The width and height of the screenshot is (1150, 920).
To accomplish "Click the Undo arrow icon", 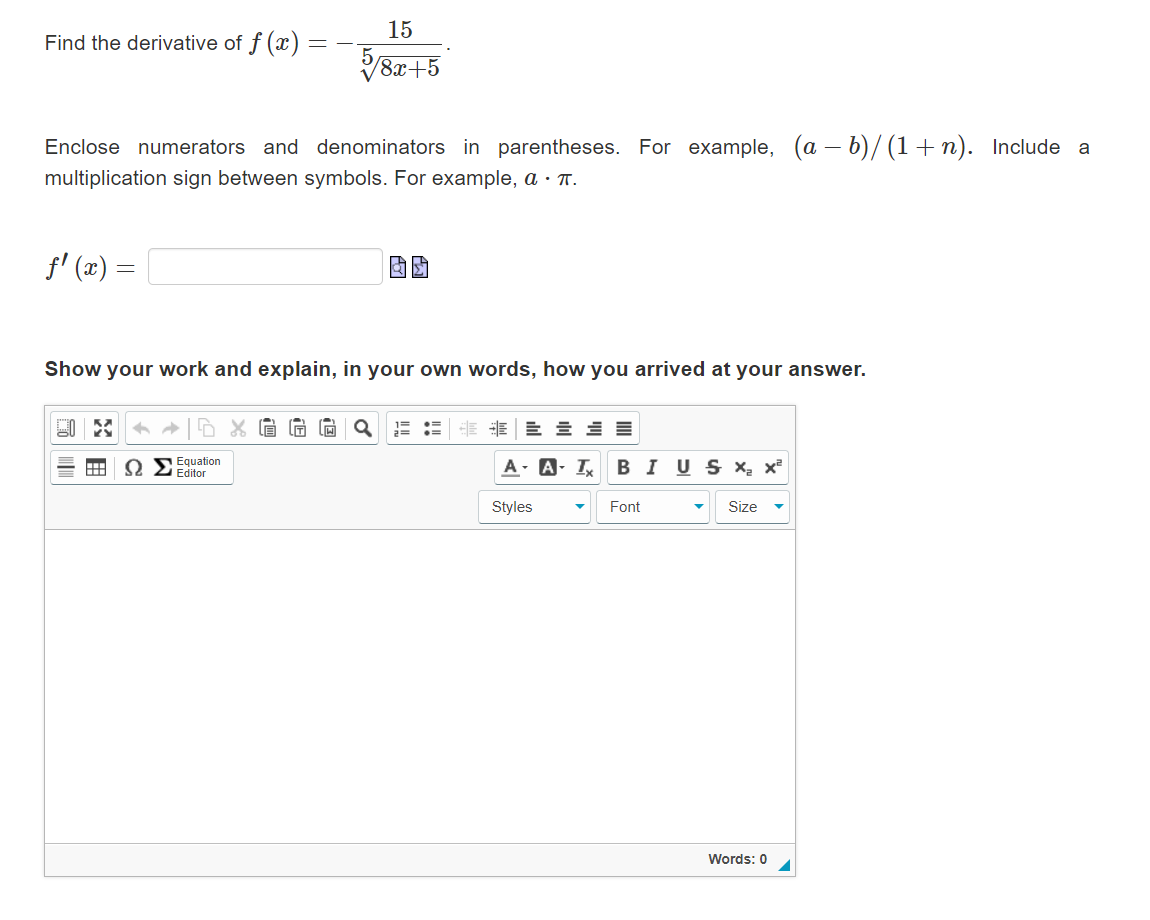I will [139, 428].
